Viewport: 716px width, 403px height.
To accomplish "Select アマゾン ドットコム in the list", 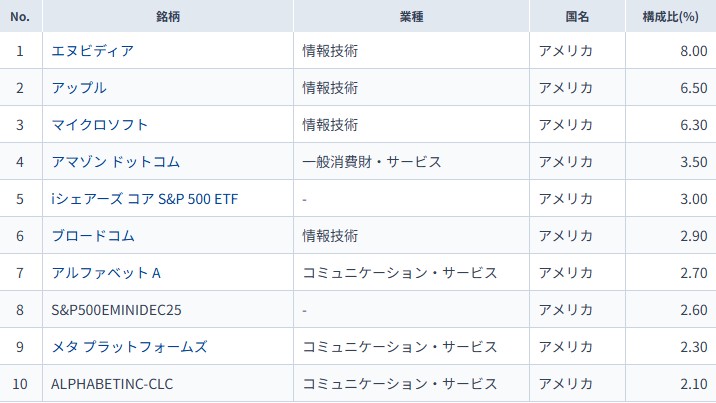I will click(116, 162).
